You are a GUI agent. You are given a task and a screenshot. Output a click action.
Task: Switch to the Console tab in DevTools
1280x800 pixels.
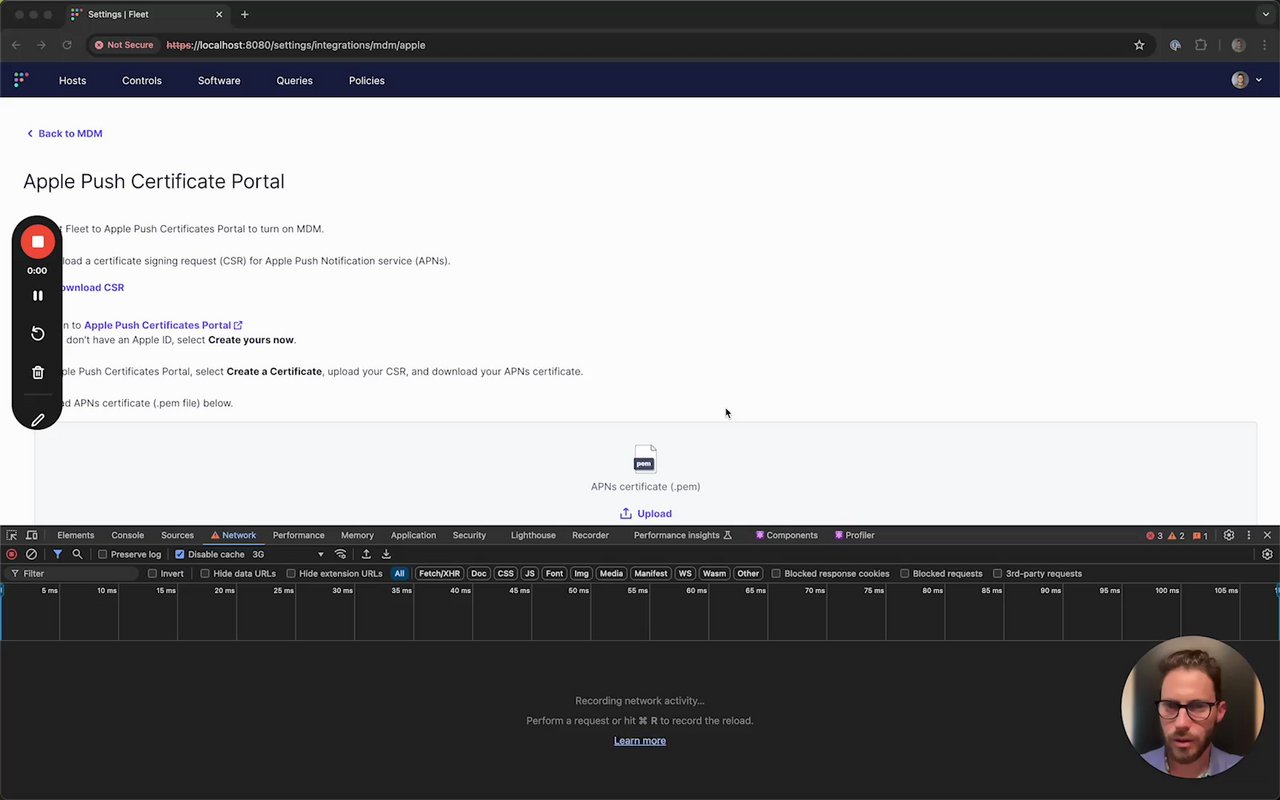point(127,535)
